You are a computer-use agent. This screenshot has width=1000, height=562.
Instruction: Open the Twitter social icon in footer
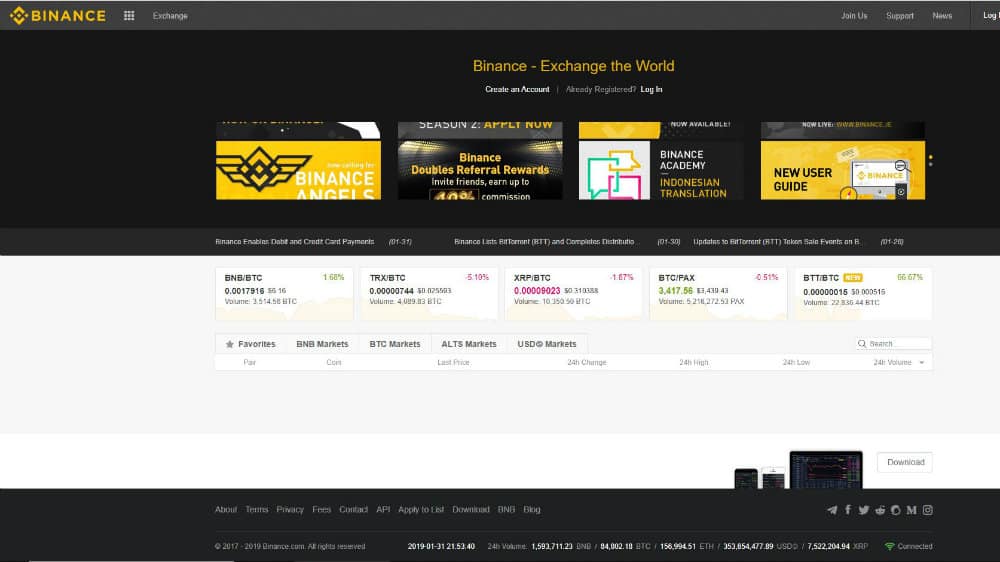pyautogui.click(x=864, y=510)
